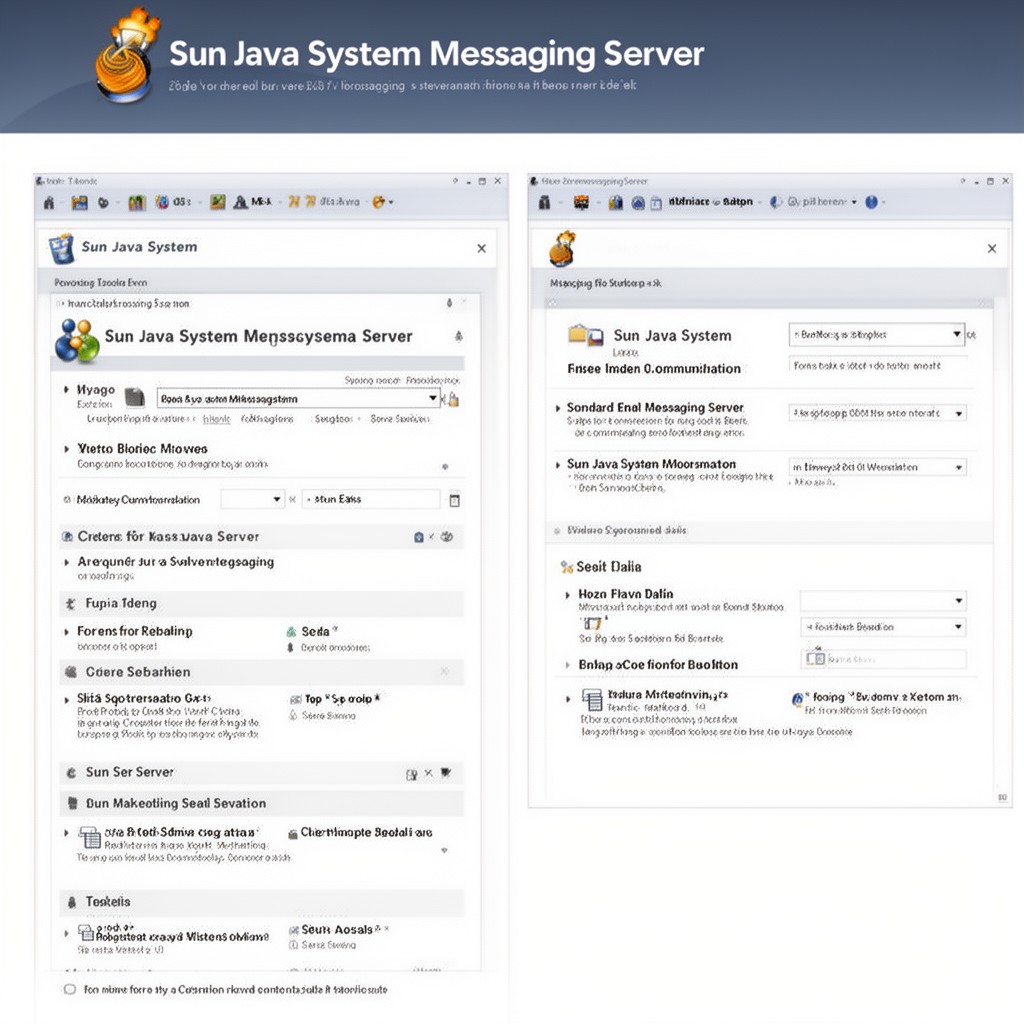
Task: Expand the 'Forens fror Rebalinp' row
Action: point(66,632)
